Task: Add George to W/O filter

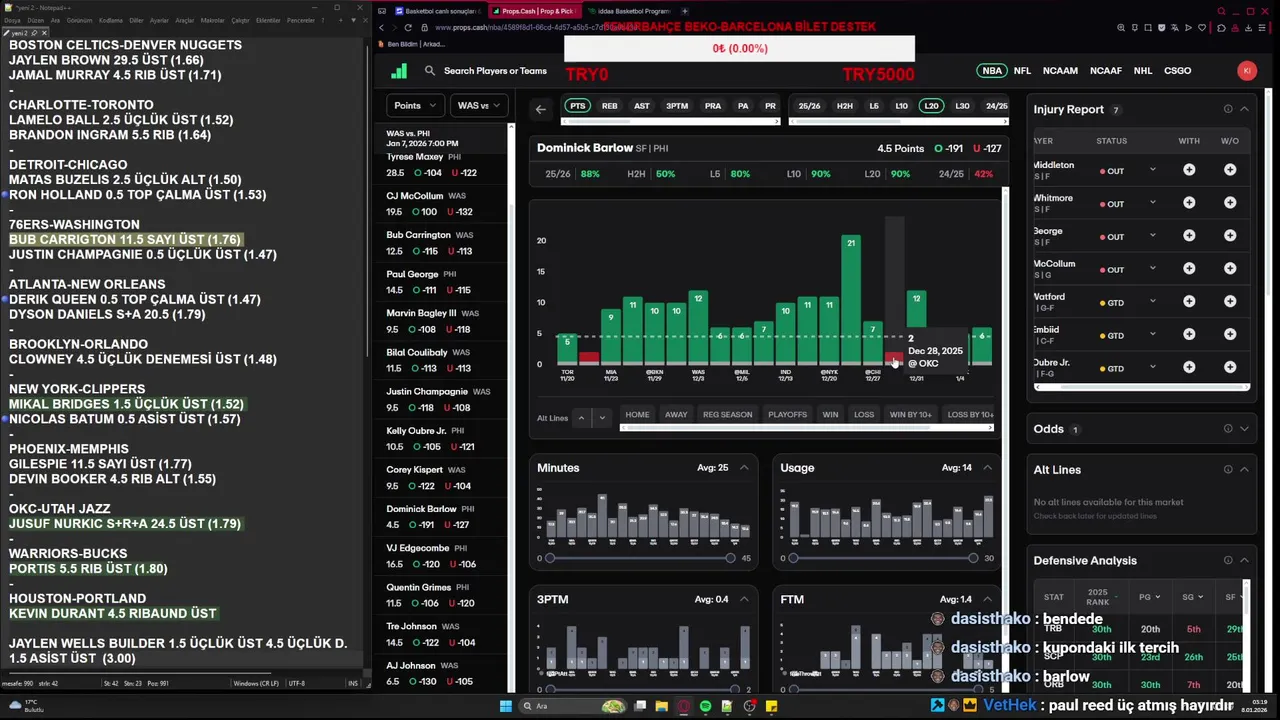Action: click(x=1230, y=236)
